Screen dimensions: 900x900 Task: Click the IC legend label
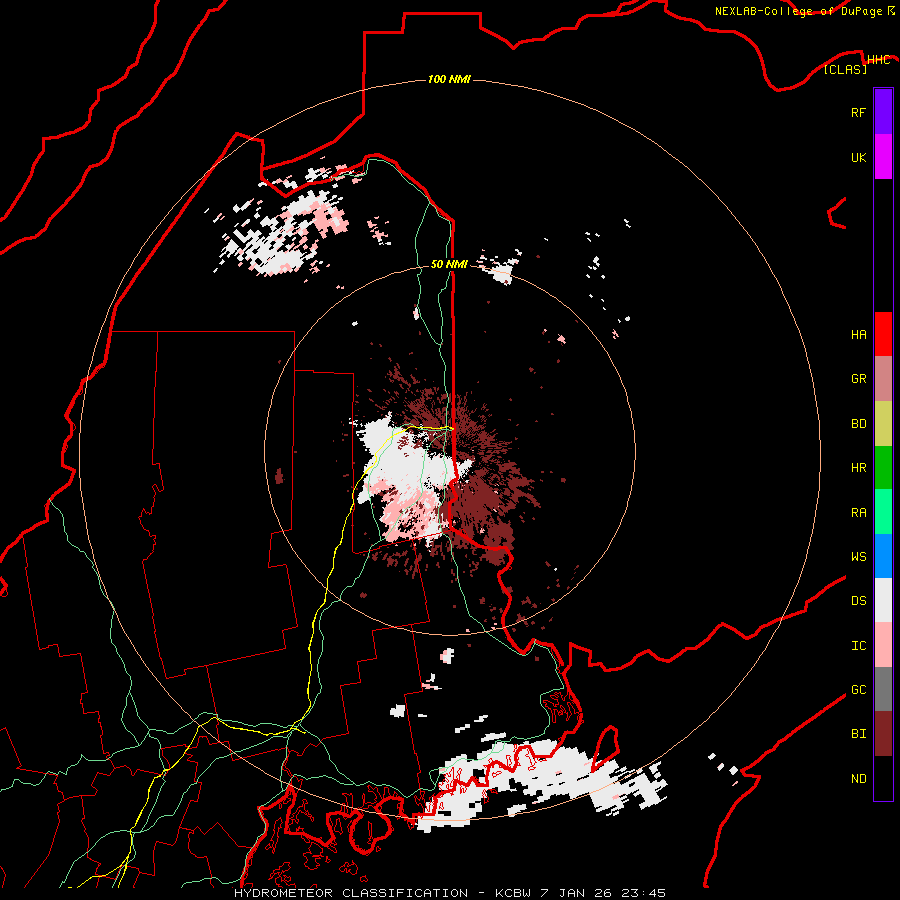858,646
